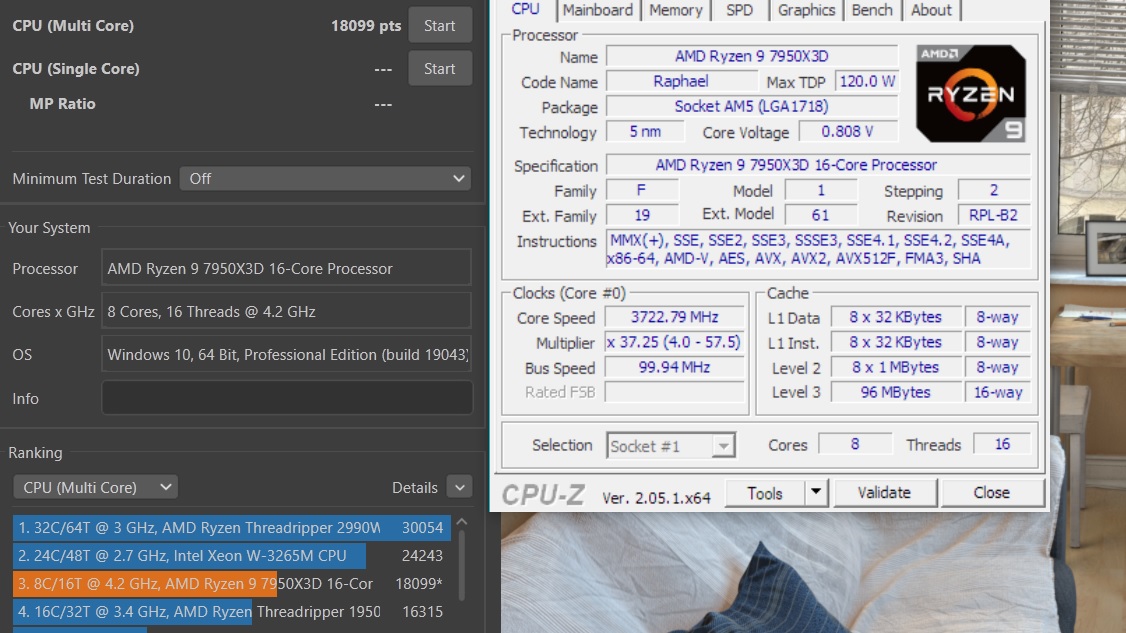
Task: Switch to Graphics tab in CPU-Z
Action: [806, 10]
